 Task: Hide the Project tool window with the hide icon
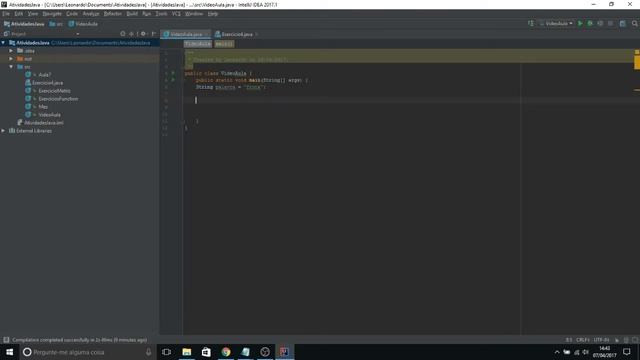coord(153,34)
